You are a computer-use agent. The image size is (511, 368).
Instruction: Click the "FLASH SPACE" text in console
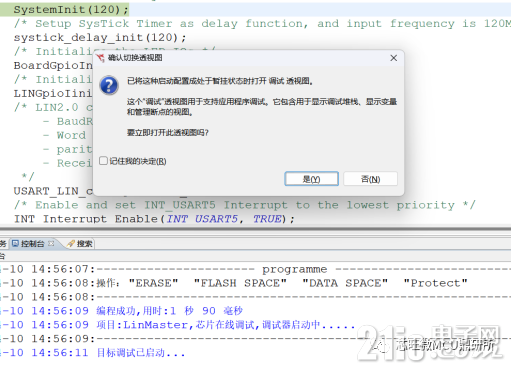[240, 283]
